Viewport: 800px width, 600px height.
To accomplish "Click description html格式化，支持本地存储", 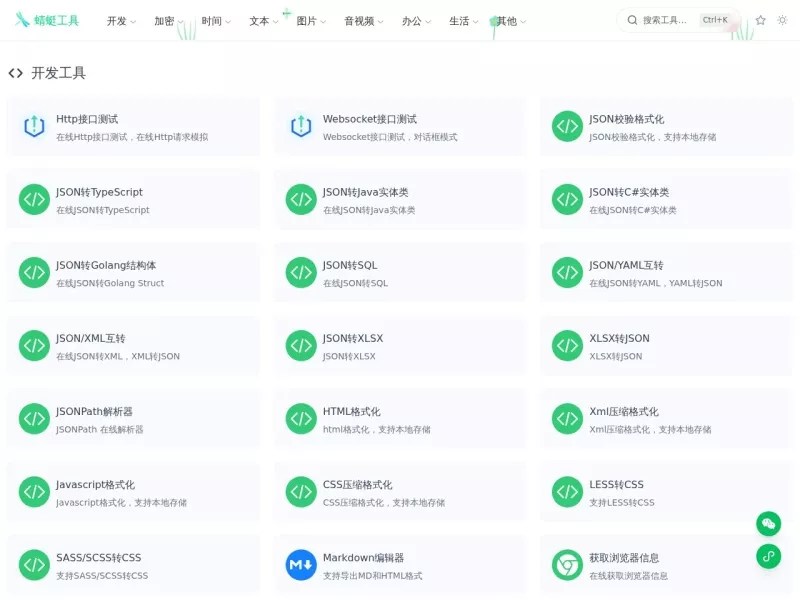I will [x=377, y=430].
